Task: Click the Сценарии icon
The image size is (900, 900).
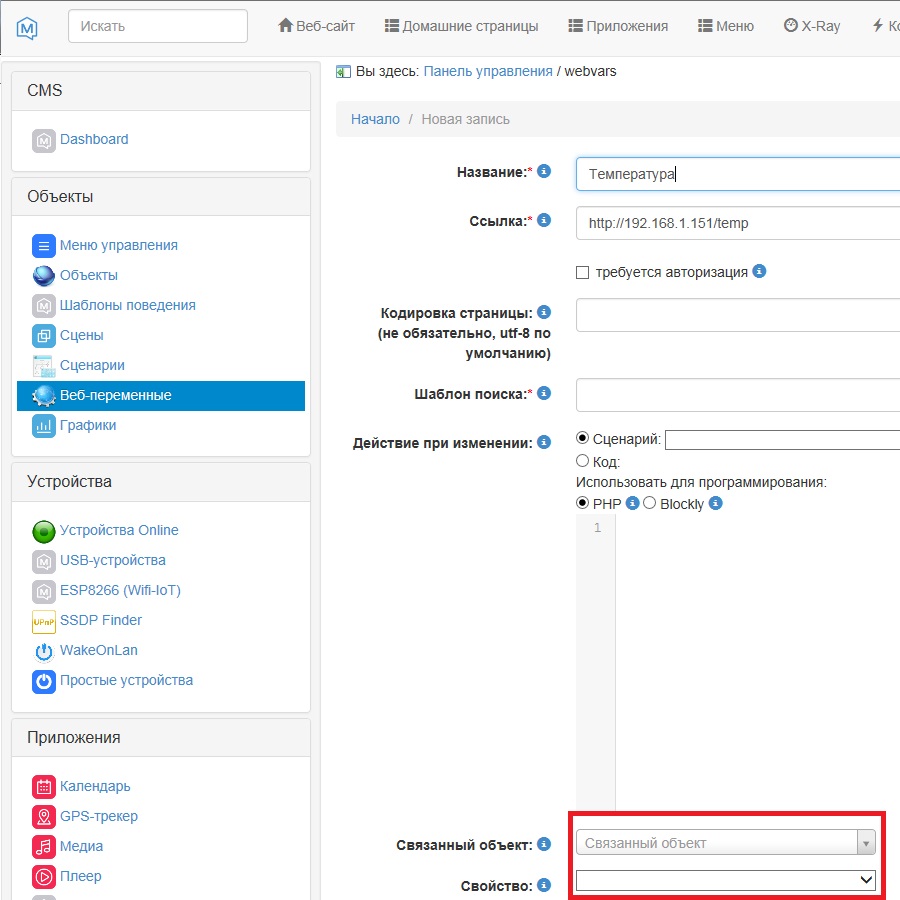Action: [x=44, y=366]
